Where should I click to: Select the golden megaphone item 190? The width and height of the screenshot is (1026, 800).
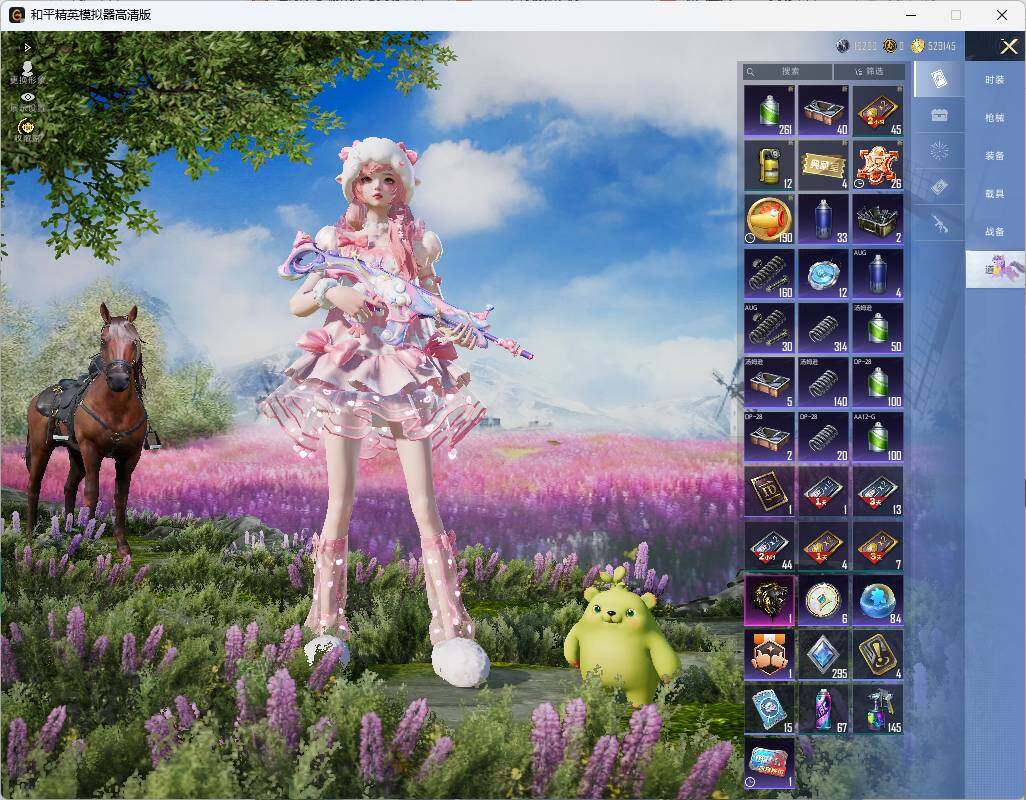[x=770, y=219]
